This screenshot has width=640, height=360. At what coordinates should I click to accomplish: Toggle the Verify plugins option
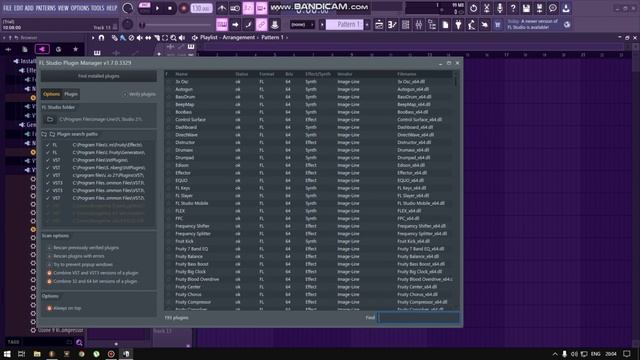click(x=140, y=94)
